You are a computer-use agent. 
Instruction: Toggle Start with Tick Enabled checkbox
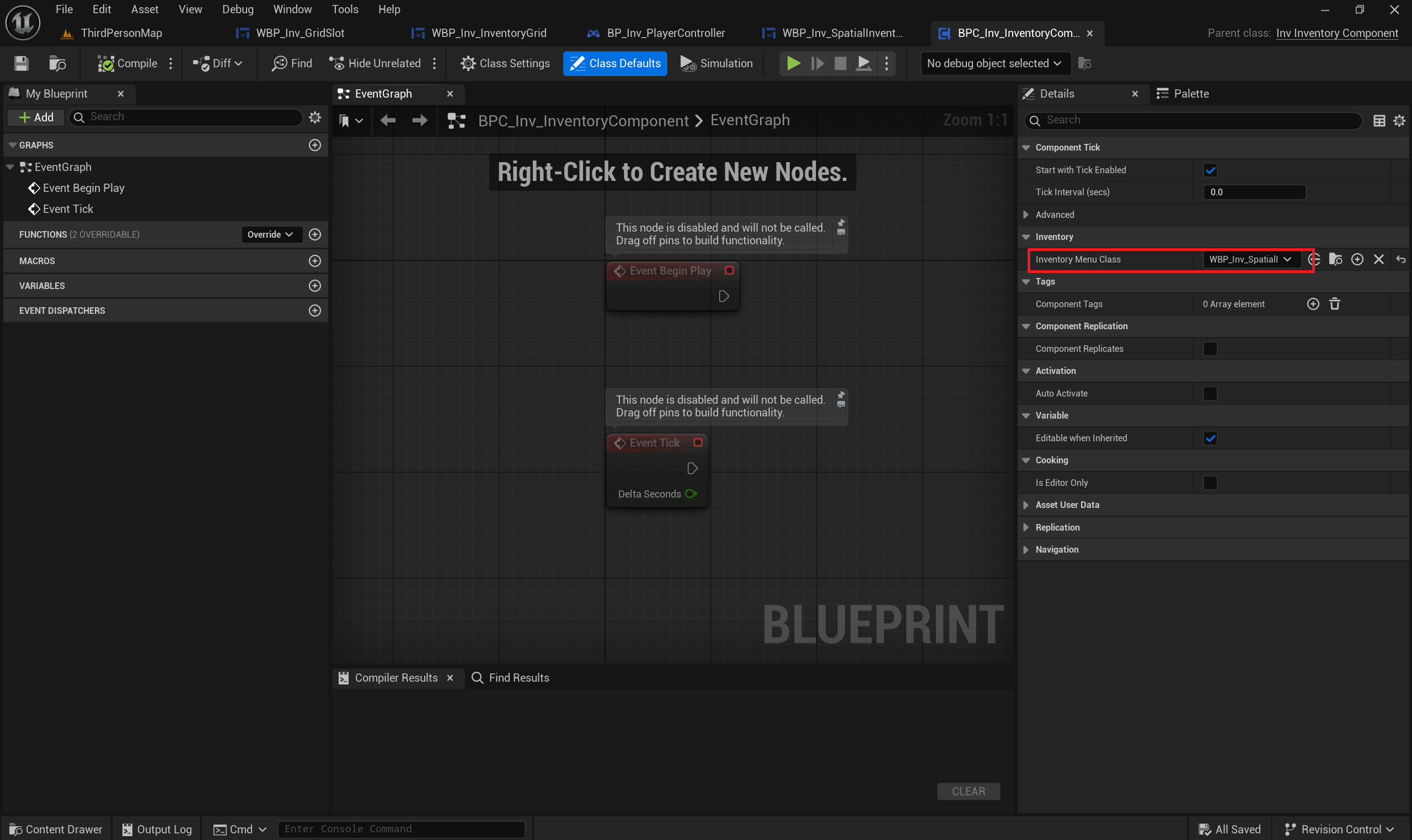1210,170
